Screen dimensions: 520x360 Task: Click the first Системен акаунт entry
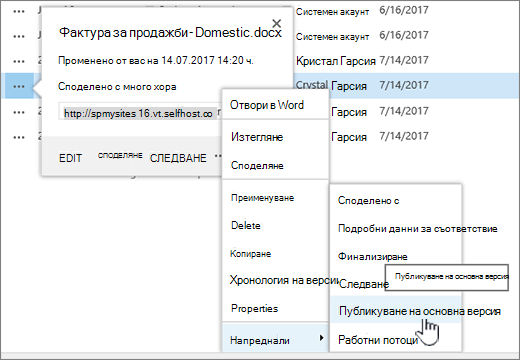coord(332,12)
